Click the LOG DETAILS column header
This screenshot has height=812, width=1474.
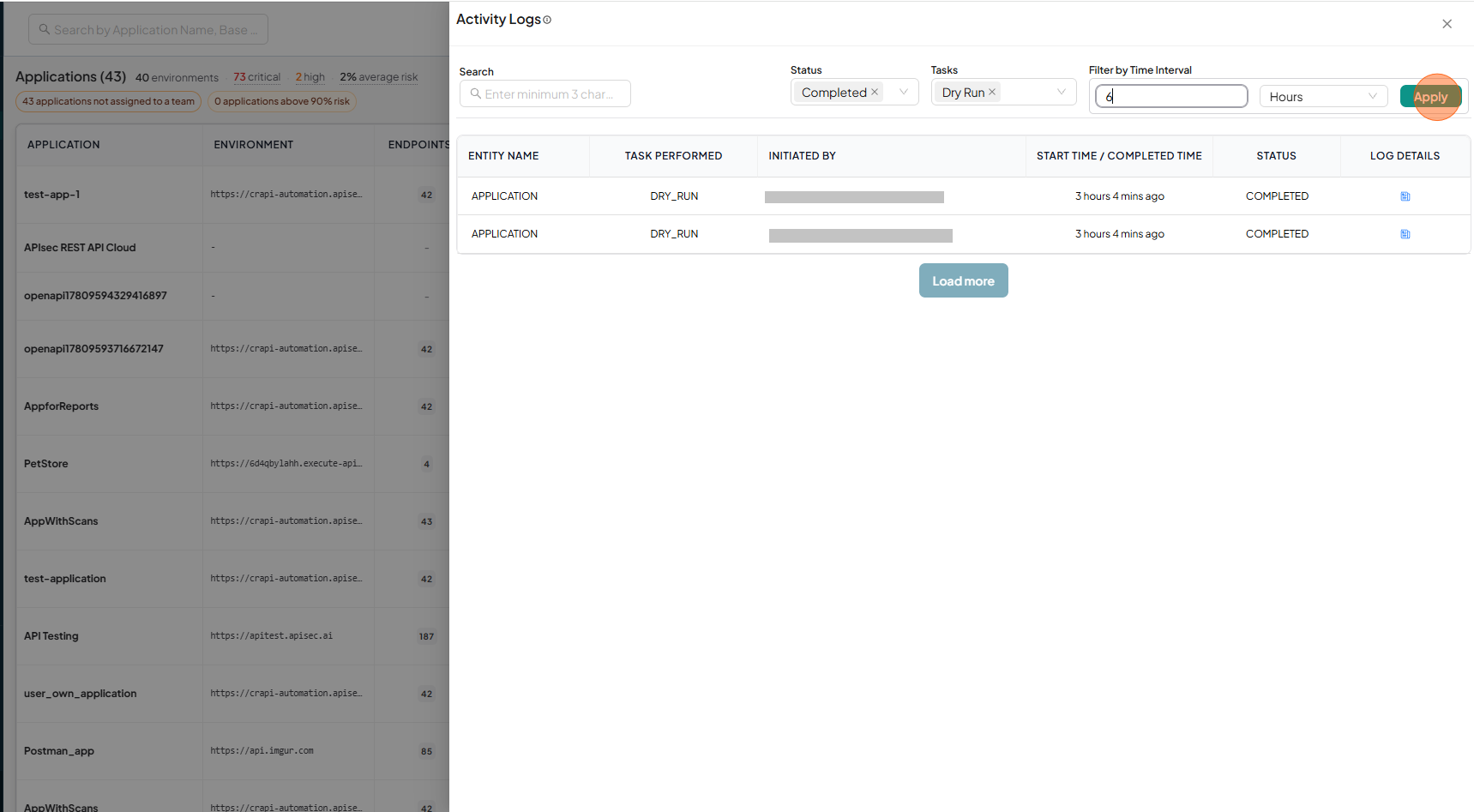[1405, 156]
